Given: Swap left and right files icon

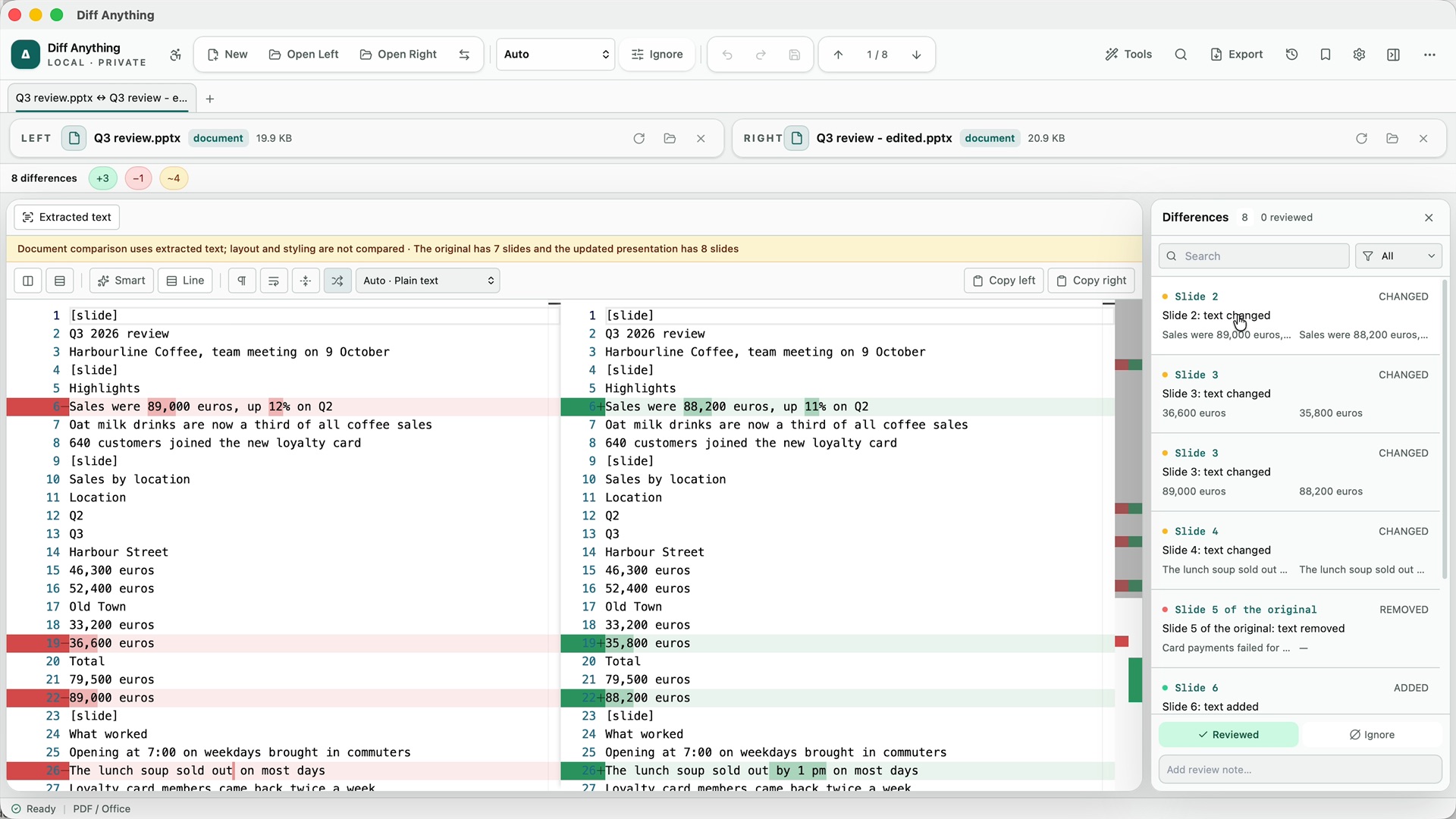Looking at the screenshot, I should point(464,55).
